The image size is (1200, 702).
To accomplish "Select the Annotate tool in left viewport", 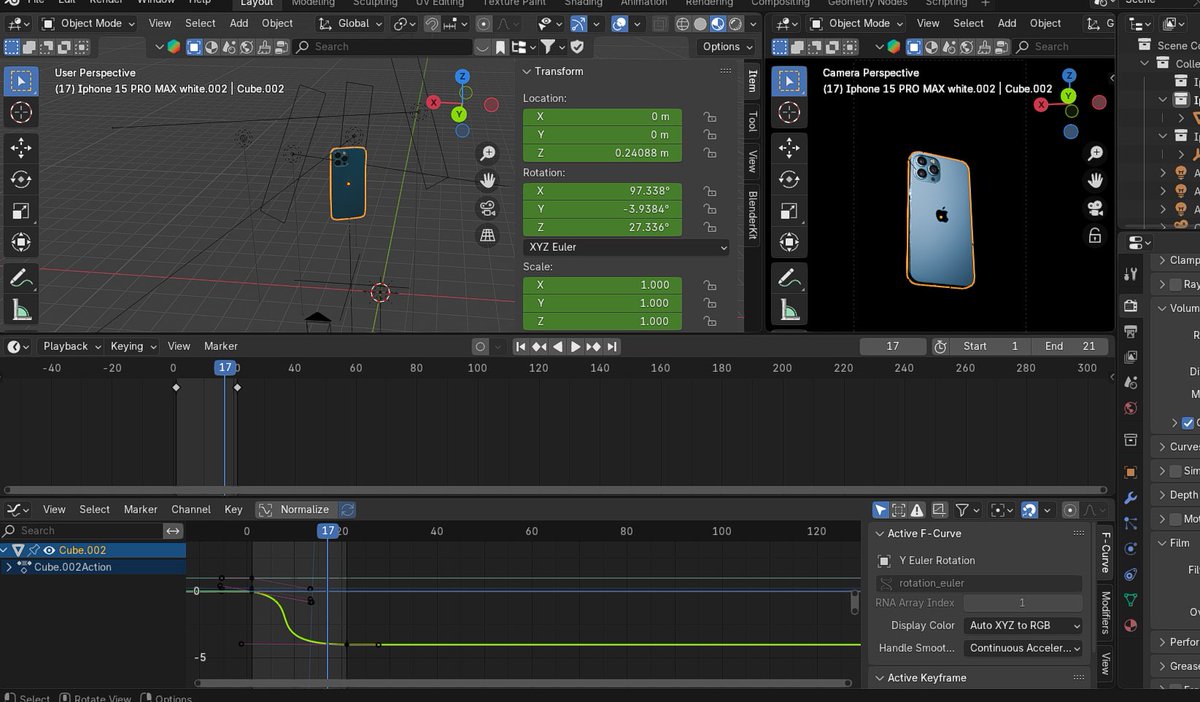I will [x=21, y=278].
